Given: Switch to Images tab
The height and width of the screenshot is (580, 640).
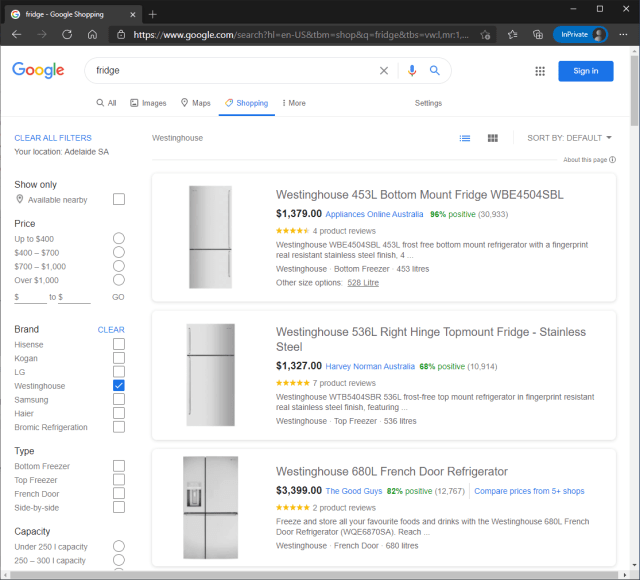Looking at the screenshot, I should click(148, 103).
